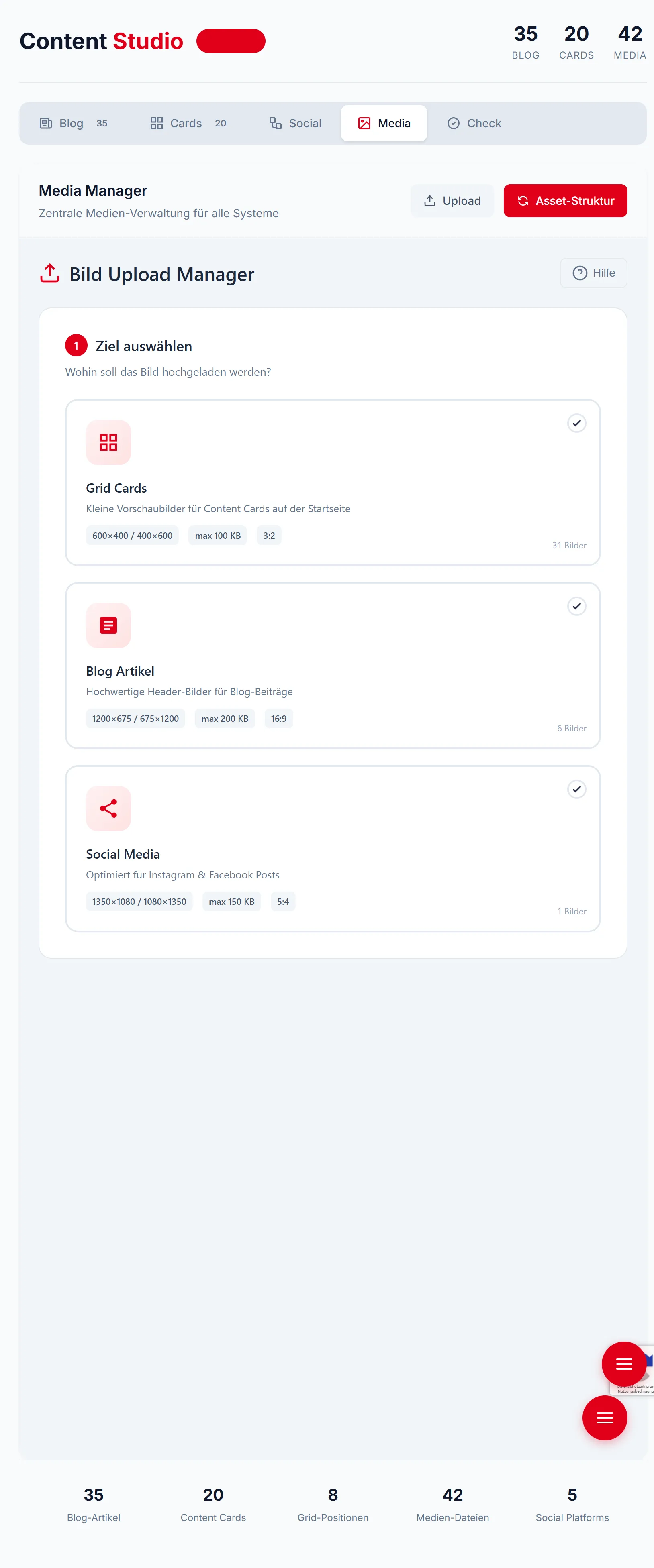654x1568 pixels.
Task: Click the Grid Cards grid icon
Action: pyautogui.click(x=108, y=442)
